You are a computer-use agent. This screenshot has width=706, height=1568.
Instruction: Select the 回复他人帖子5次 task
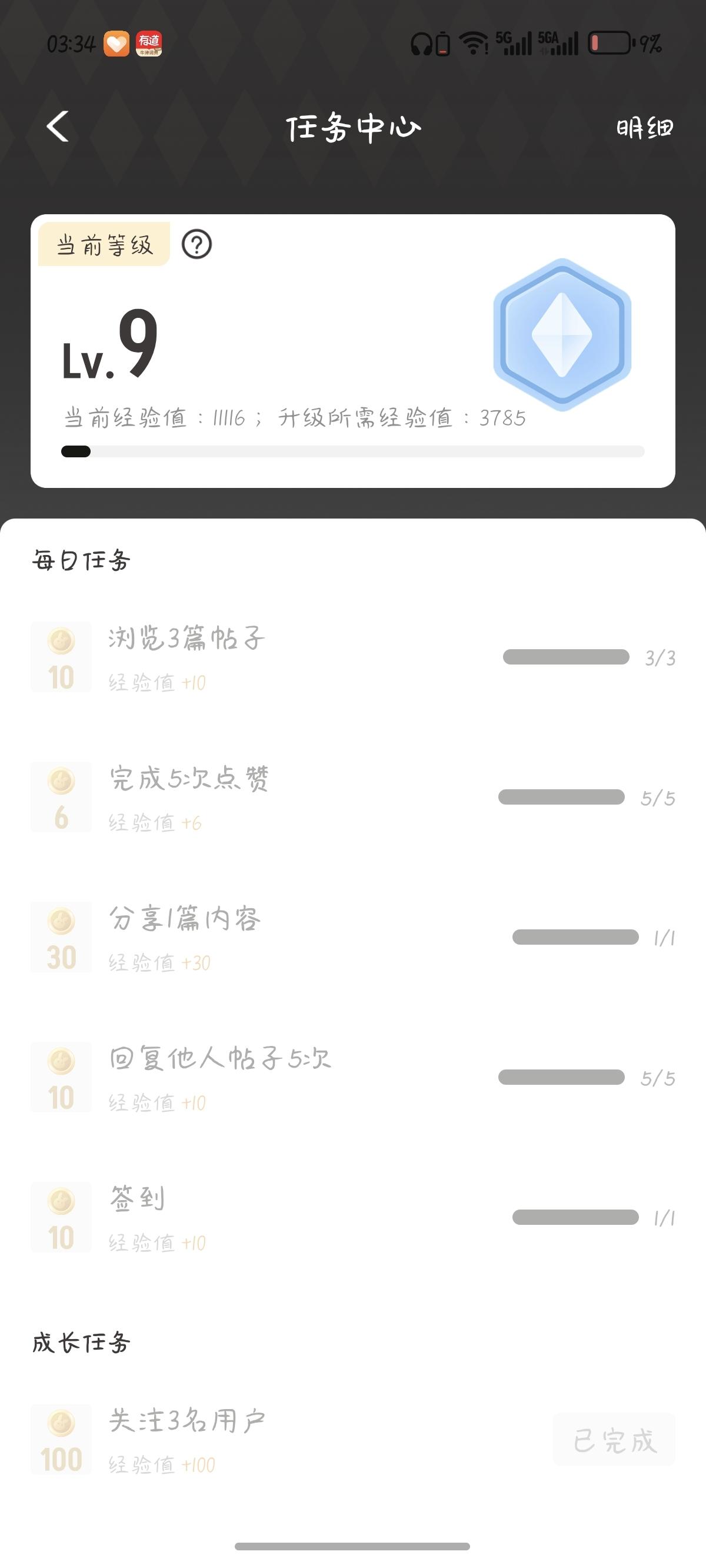point(219,1059)
